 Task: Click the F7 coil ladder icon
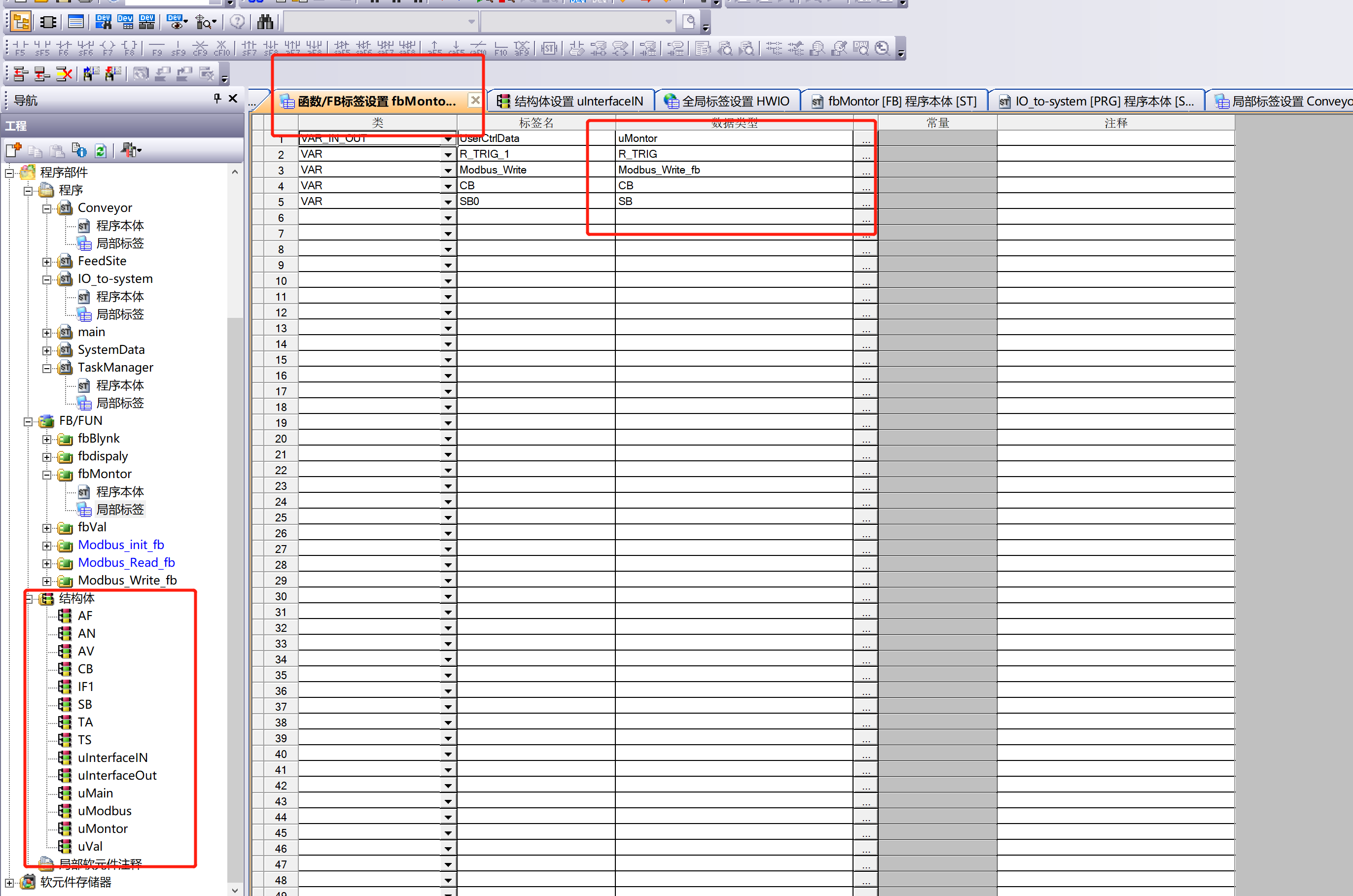coord(107,48)
